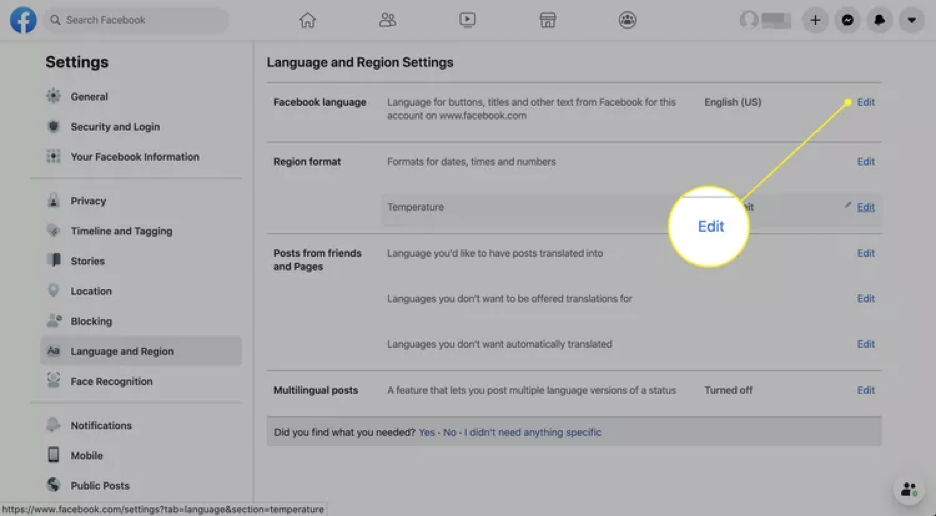Open the Groups icon in top navigation
936x516 pixels.
pos(627,20)
